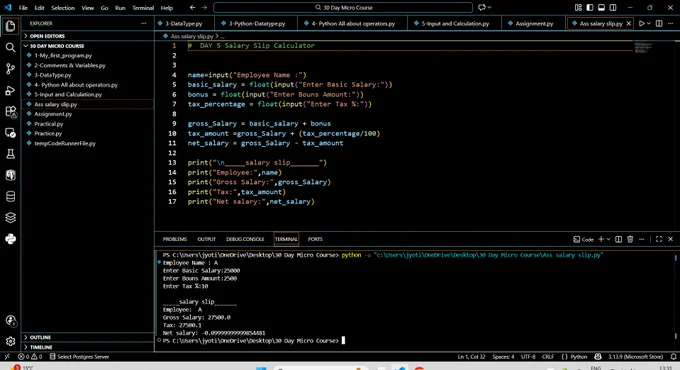
Task: Open the Extensions view
Action: point(10,111)
